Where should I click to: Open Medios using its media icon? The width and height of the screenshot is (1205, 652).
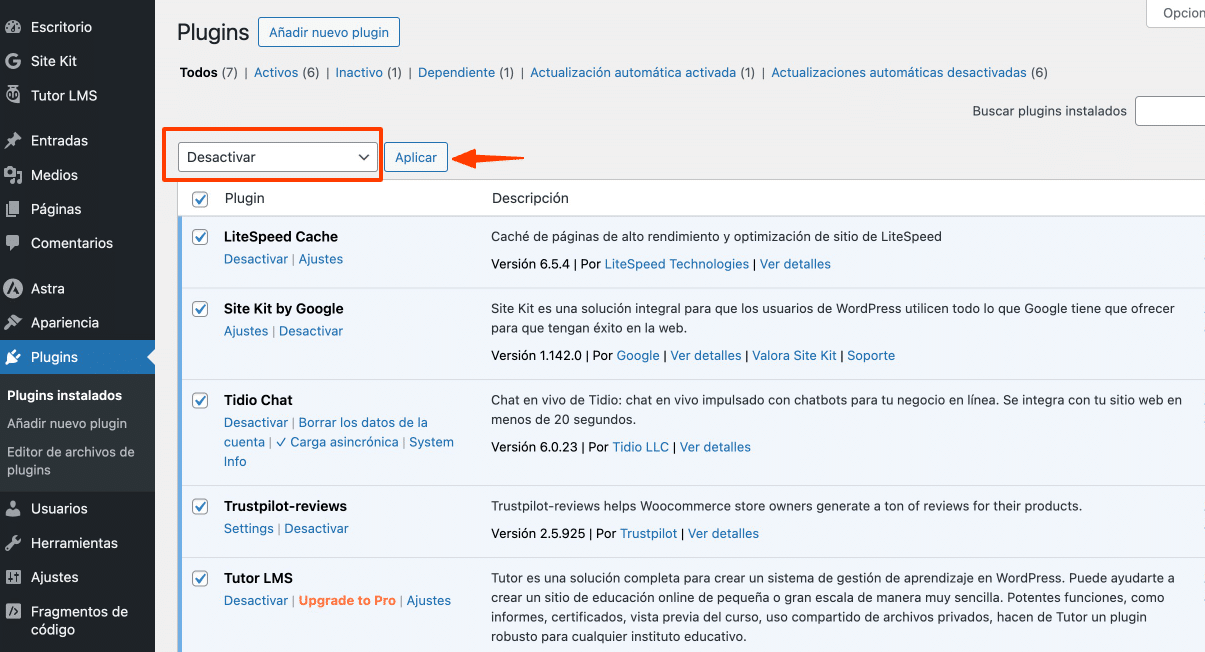pos(13,175)
